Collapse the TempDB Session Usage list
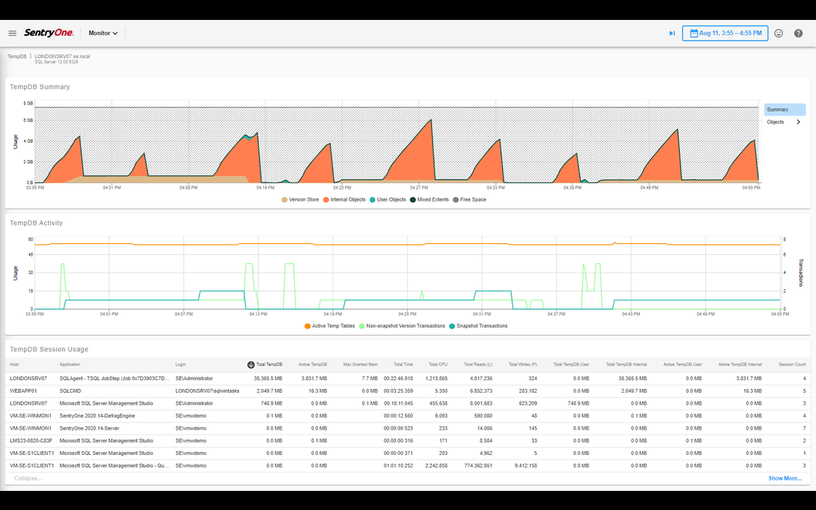 pos(27,478)
